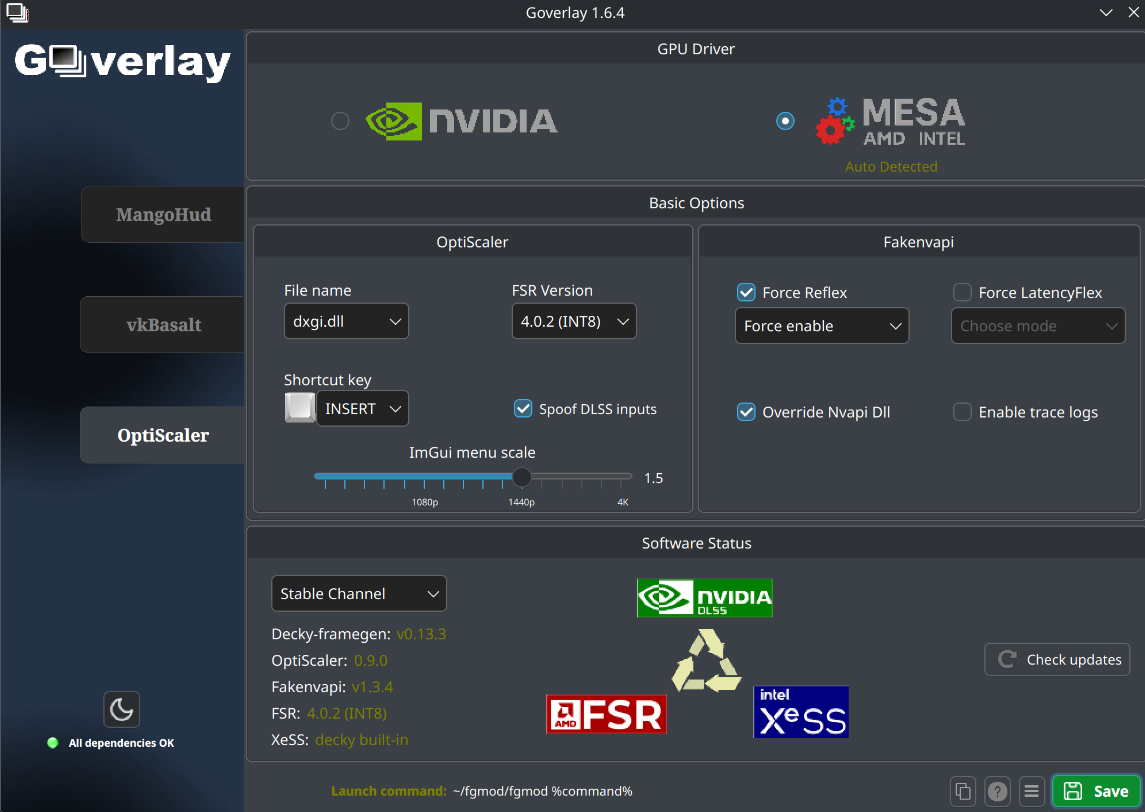Click Auto Detected label under MESA
1145x812 pixels.
891,166
